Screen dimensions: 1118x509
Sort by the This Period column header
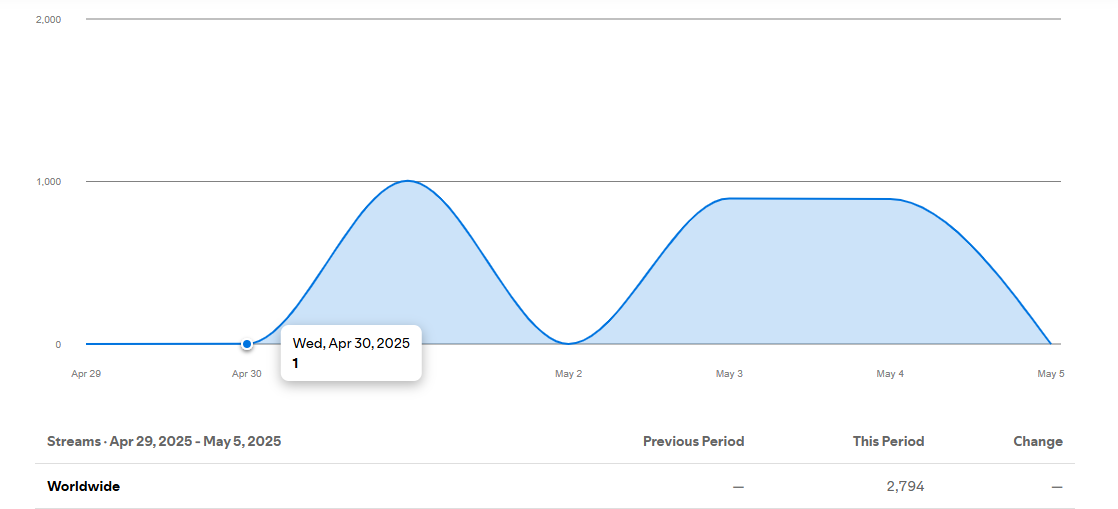pyautogui.click(x=888, y=441)
